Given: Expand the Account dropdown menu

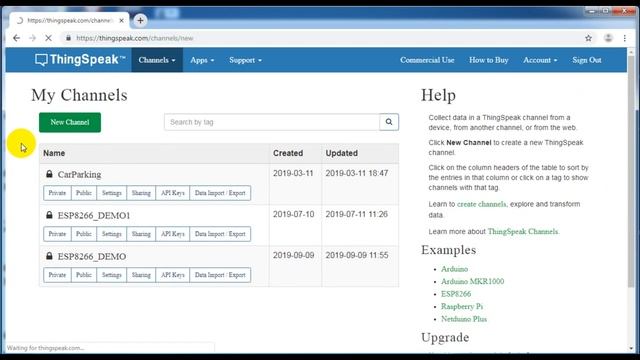Looking at the screenshot, I should (540, 60).
